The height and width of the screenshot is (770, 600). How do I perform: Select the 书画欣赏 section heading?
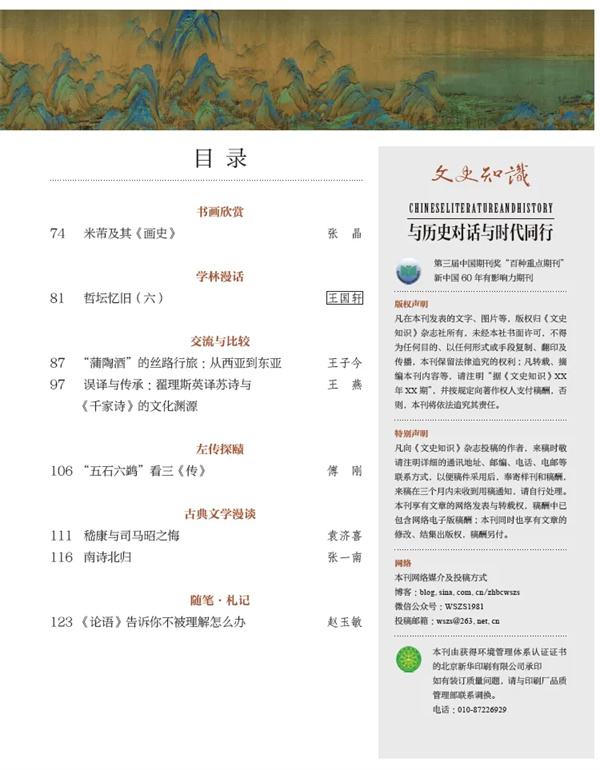pyautogui.click(x=220, y=212)
